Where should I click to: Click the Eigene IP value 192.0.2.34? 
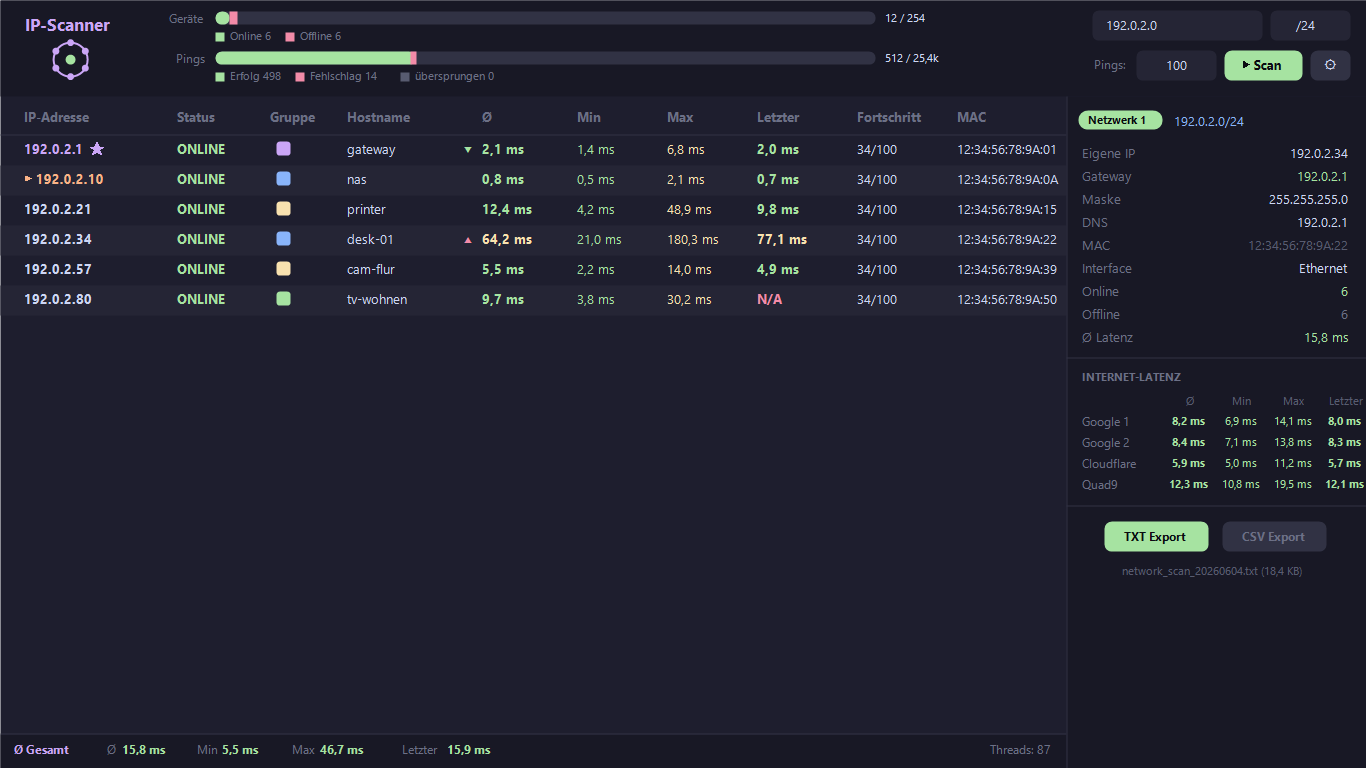tap(1319, 154)
